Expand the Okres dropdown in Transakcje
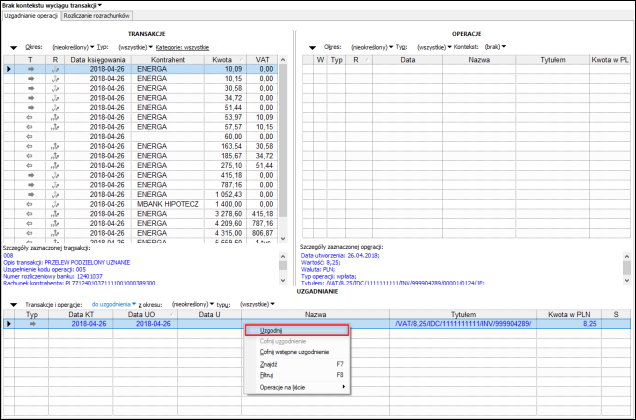The width and height of the screenshot is (636, 420). (72, 47)
